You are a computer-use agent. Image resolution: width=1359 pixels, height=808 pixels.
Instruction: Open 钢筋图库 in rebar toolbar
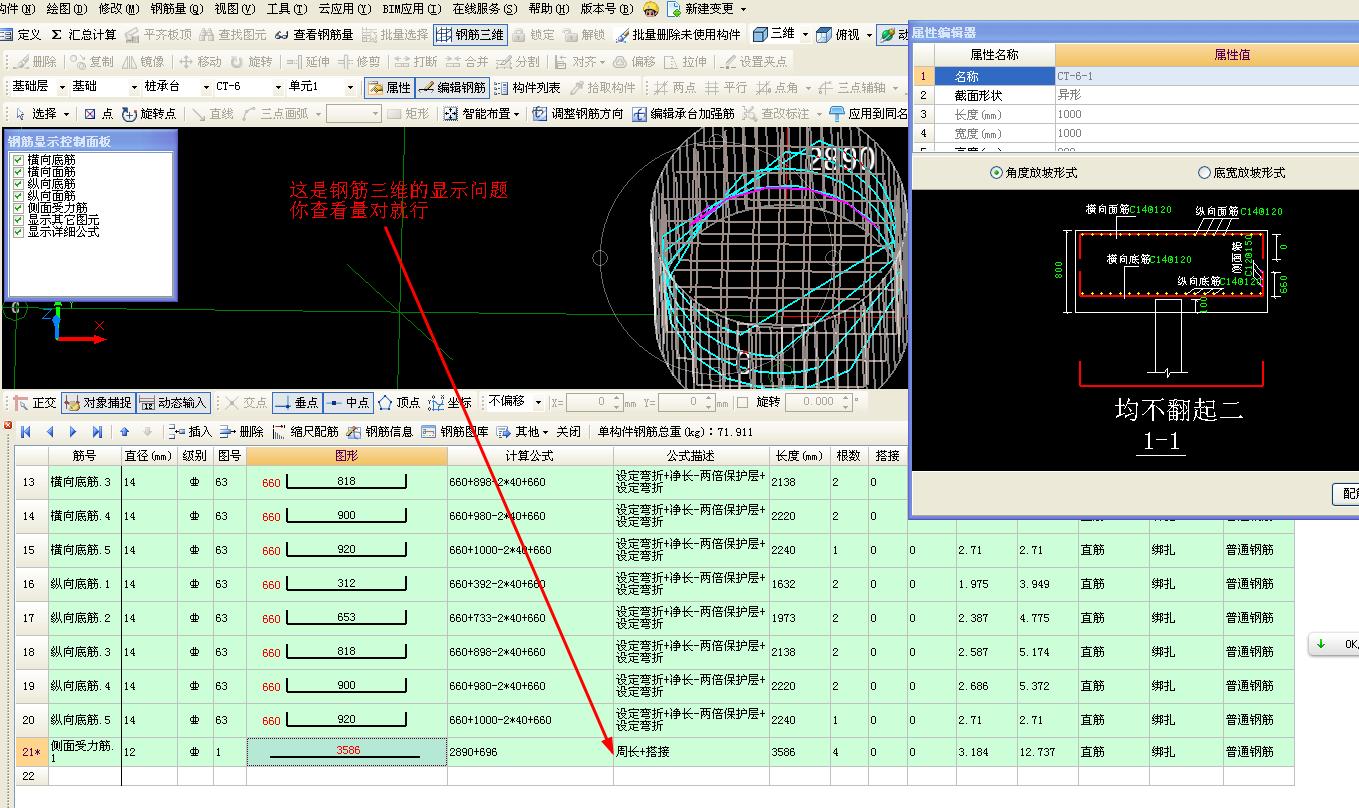[455, 432]
